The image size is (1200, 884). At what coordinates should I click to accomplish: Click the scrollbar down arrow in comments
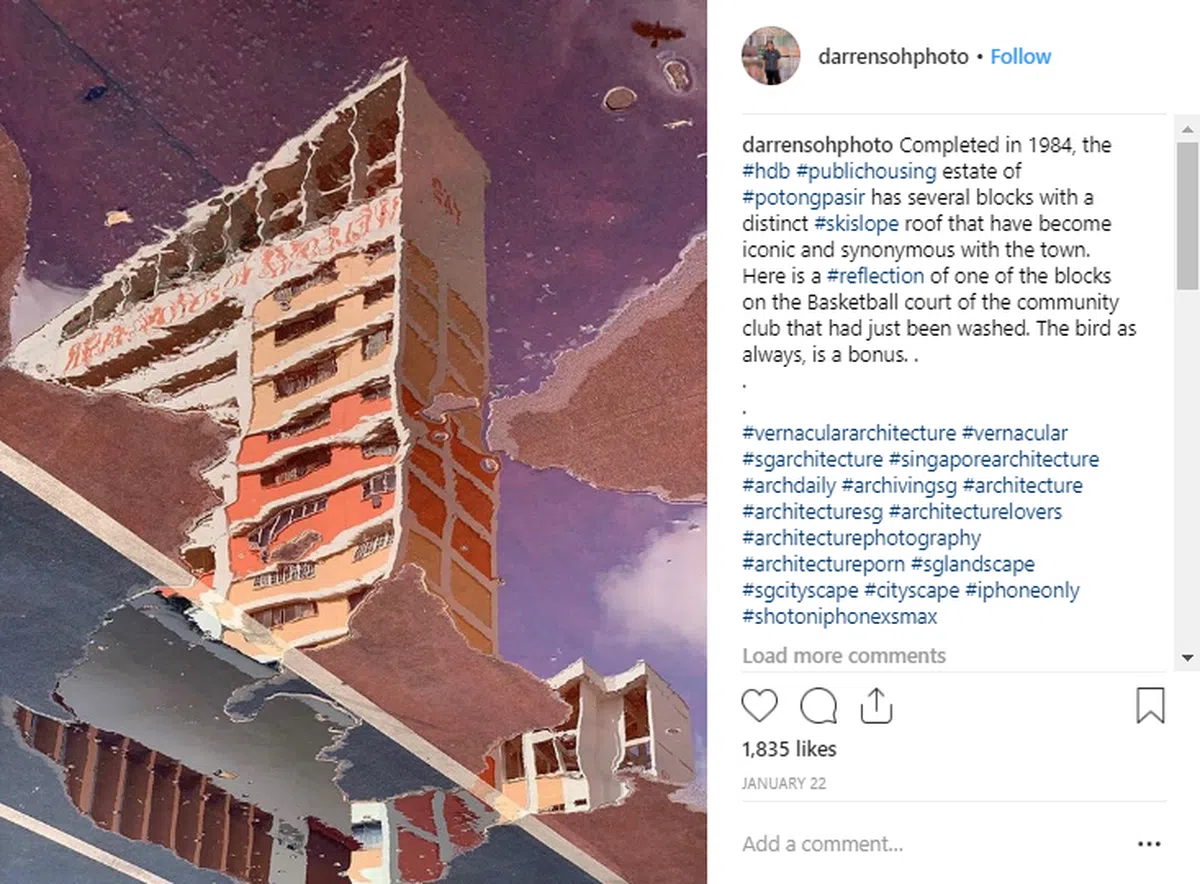click(1187, 658)
